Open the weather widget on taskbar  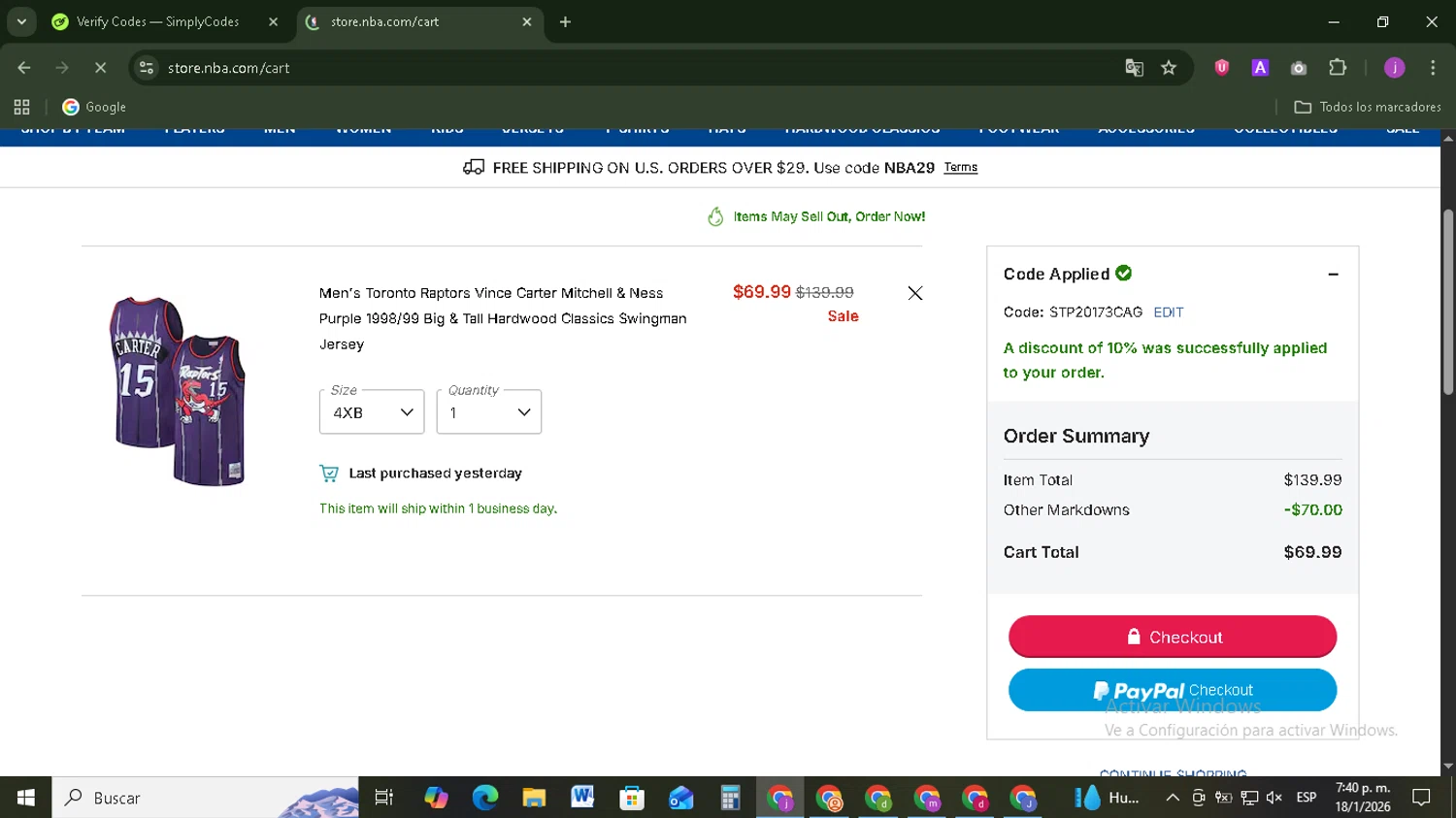[1107, 798]
